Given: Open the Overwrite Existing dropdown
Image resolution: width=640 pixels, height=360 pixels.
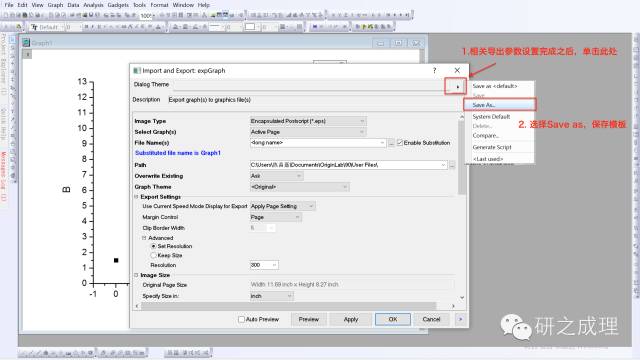Looking at the screenshot, I should coord(276,176).
